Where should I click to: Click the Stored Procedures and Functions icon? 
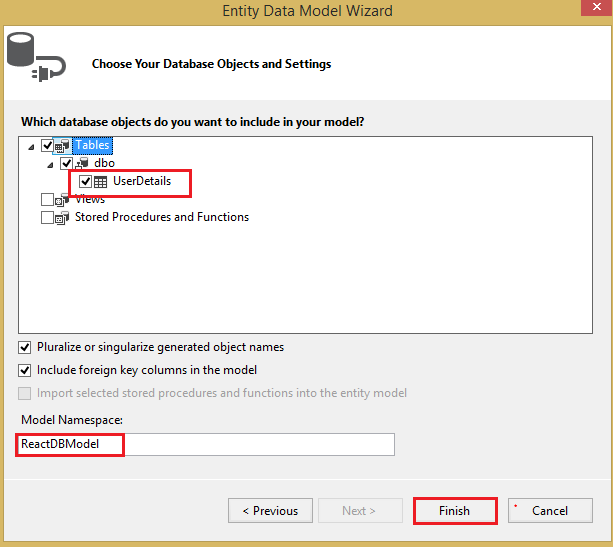click(63, 218)
